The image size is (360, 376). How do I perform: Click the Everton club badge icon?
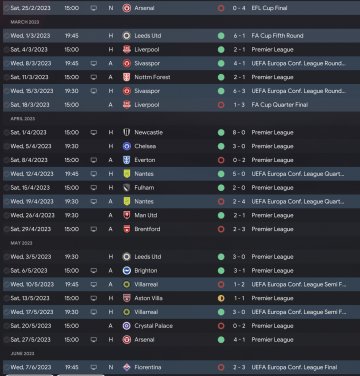[x=127, y=160]
